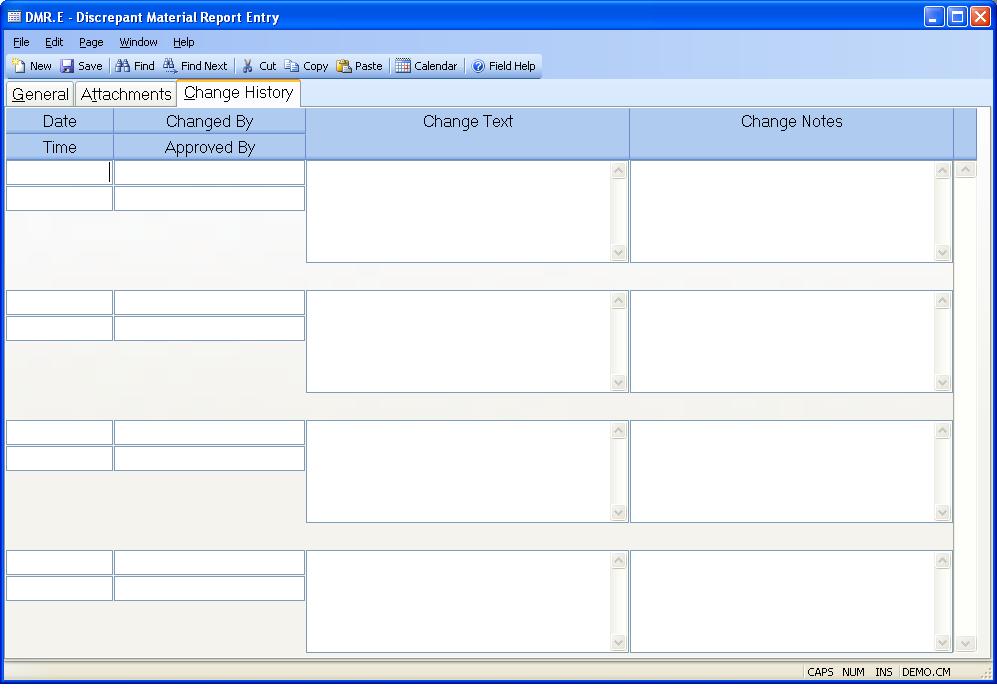This screenshot has height=689, width=997.
Task: Click the New record toolbar icon
Action: (20, 66)
